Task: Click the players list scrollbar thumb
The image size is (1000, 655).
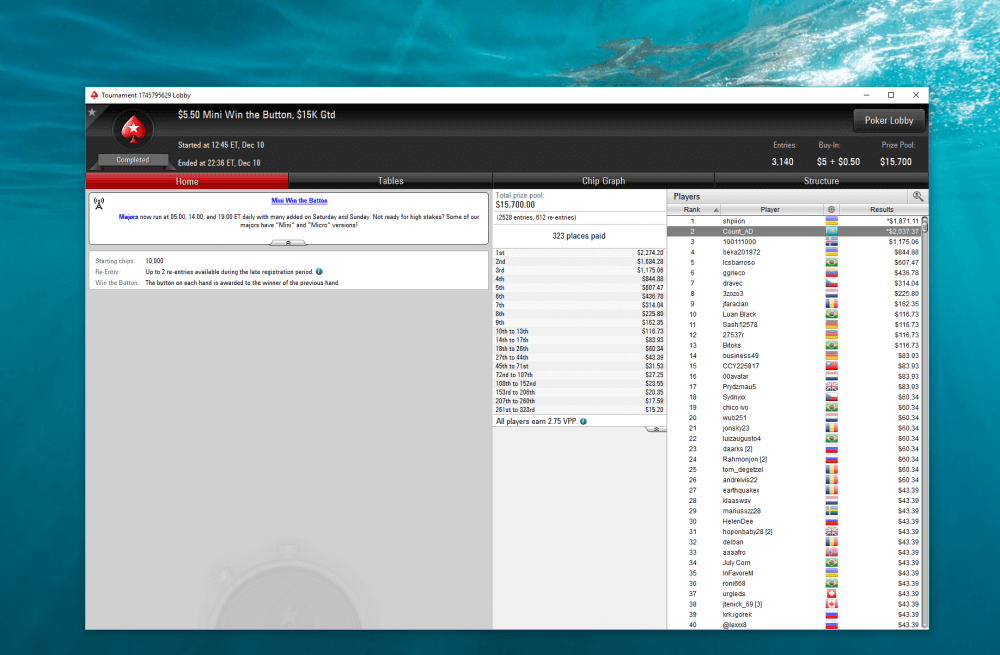Action: (924, 224)
